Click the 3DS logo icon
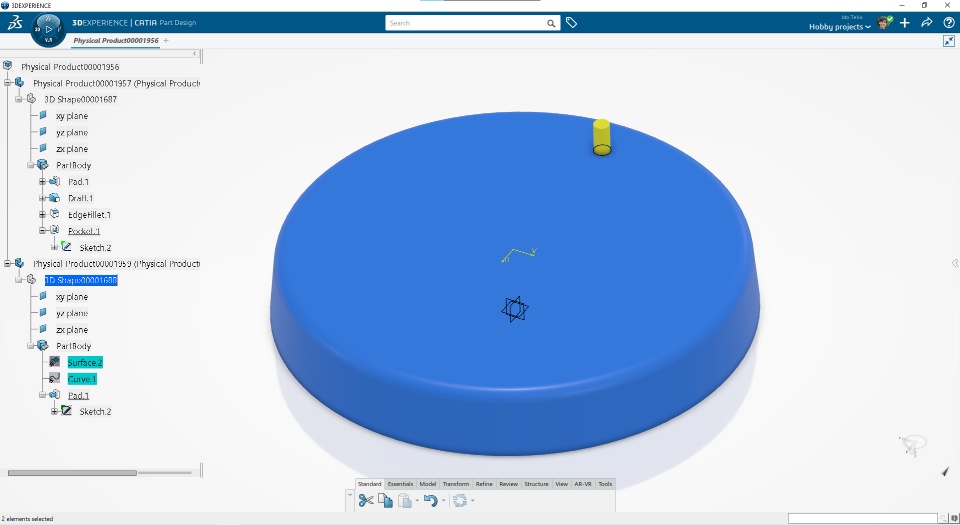Image resolution: width=960 pixels, height=525 pixels. coord(15,23)
